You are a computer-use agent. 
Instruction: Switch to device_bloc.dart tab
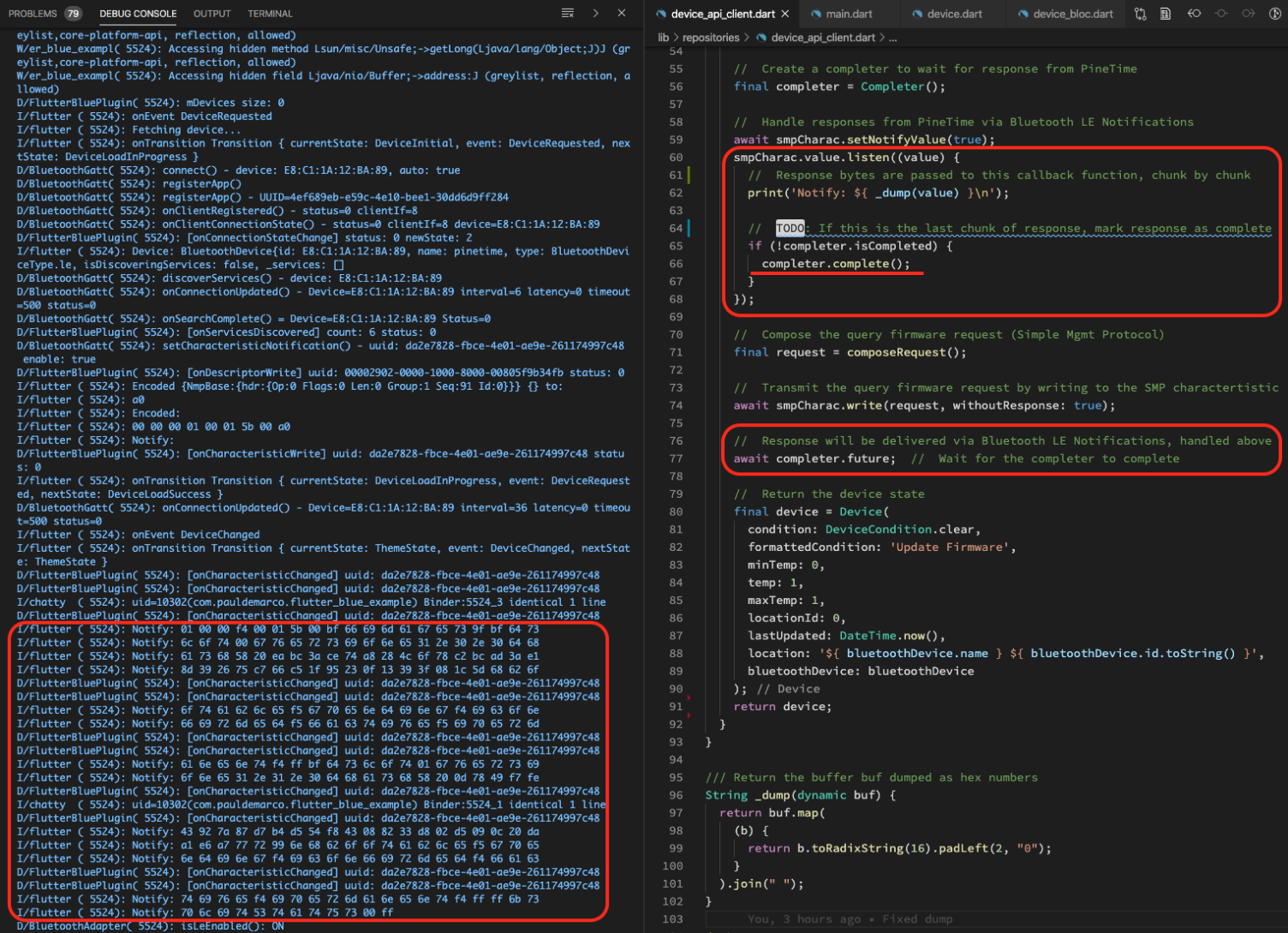1072,14
